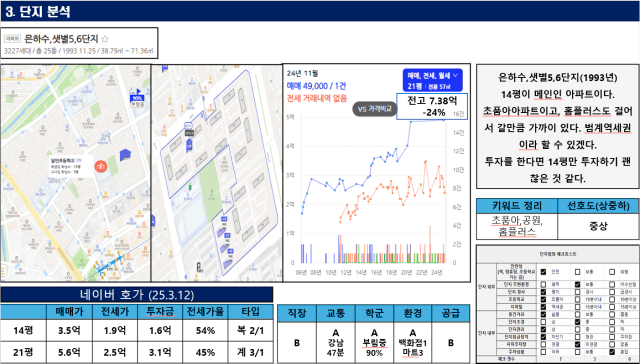Click the 타입 column header
The height and width of the screenshot is (364, 640).
tap(251, 312)
